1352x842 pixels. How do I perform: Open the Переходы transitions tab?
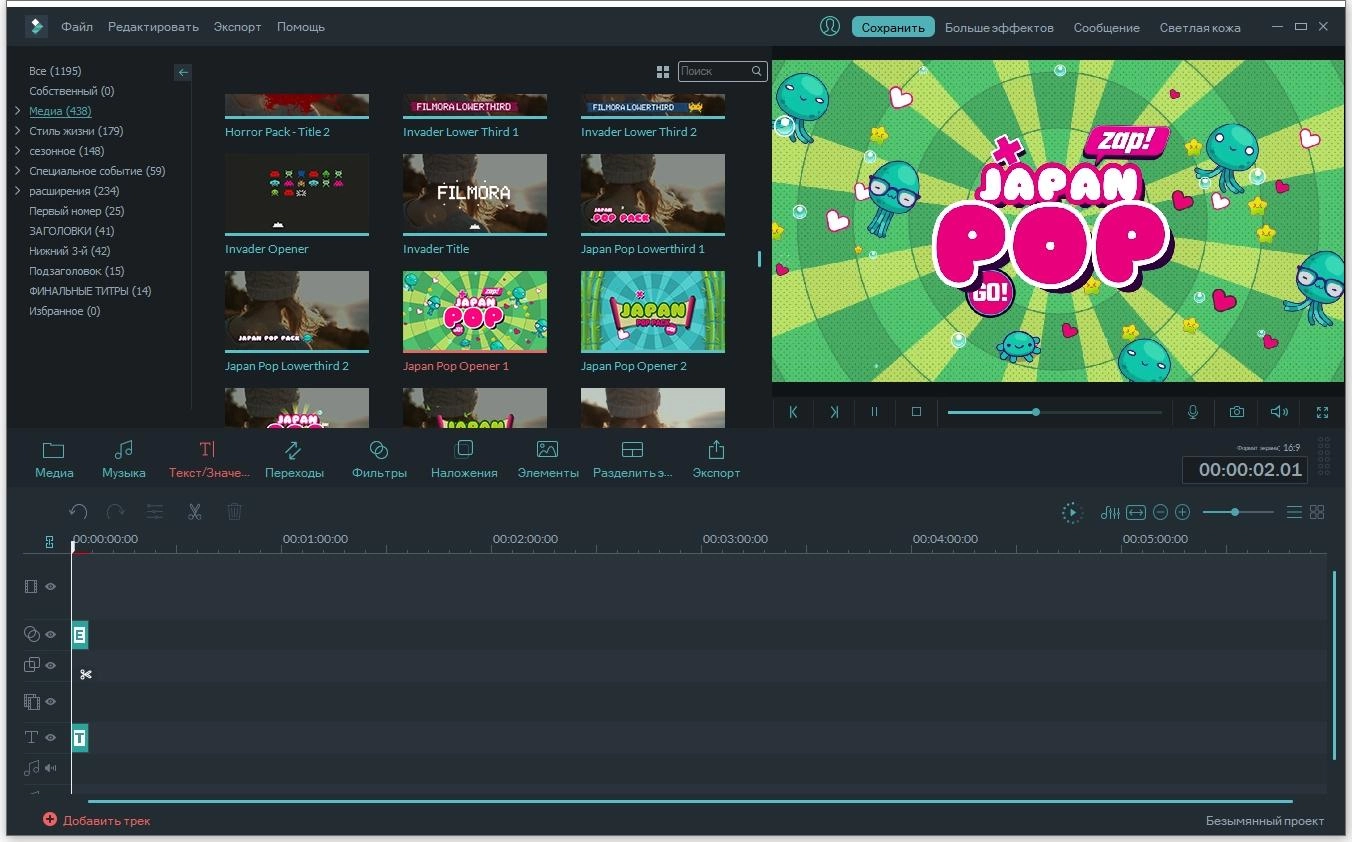[x=294, y=460]
